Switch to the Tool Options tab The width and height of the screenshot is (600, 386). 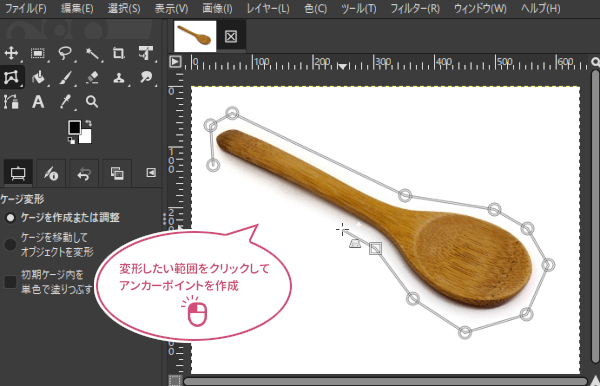[x=18, y=173]
